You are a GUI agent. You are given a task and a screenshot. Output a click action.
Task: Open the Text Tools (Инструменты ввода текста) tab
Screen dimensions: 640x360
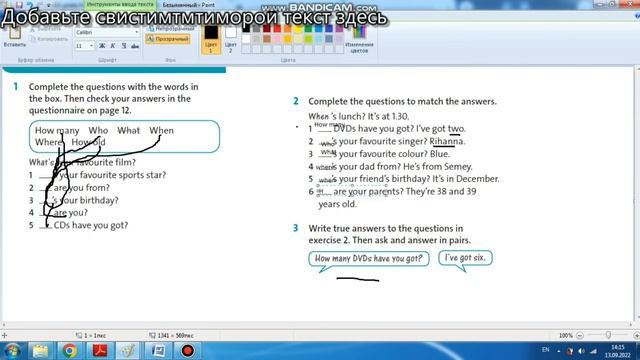120,4
